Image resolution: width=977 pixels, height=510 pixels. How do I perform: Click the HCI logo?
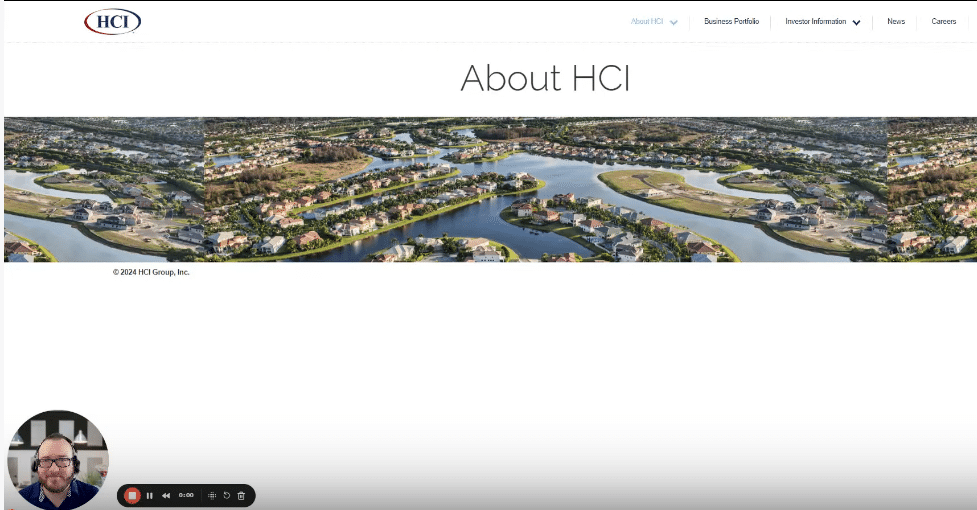coord(113,22)
